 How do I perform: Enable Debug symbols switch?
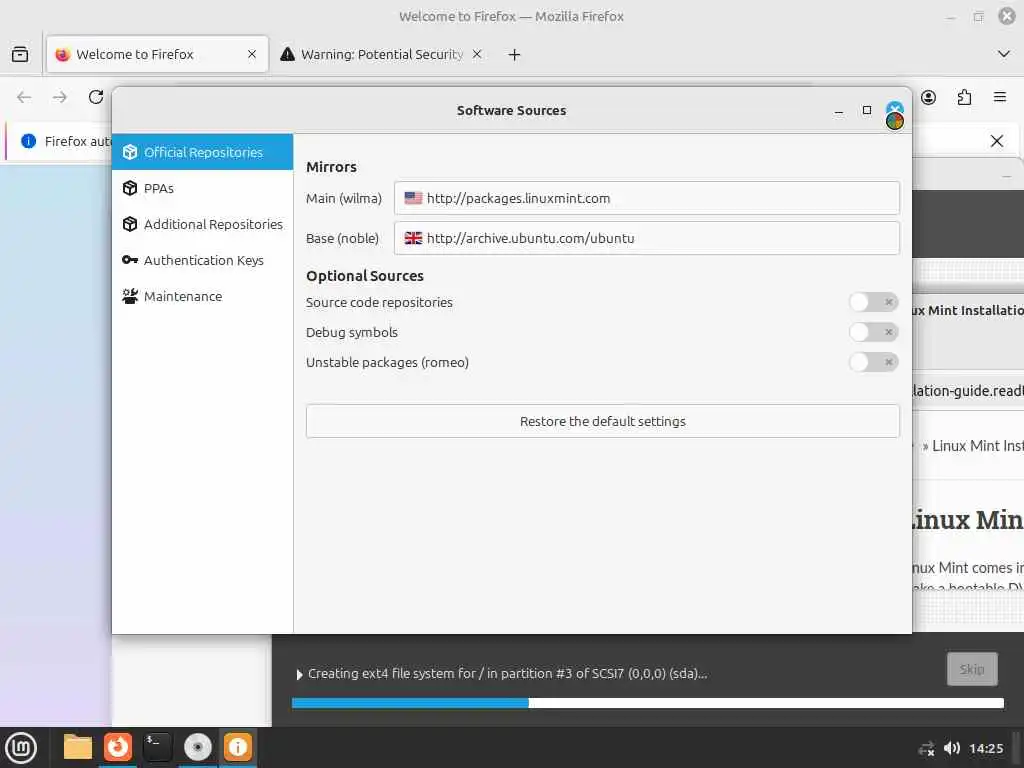874,332
